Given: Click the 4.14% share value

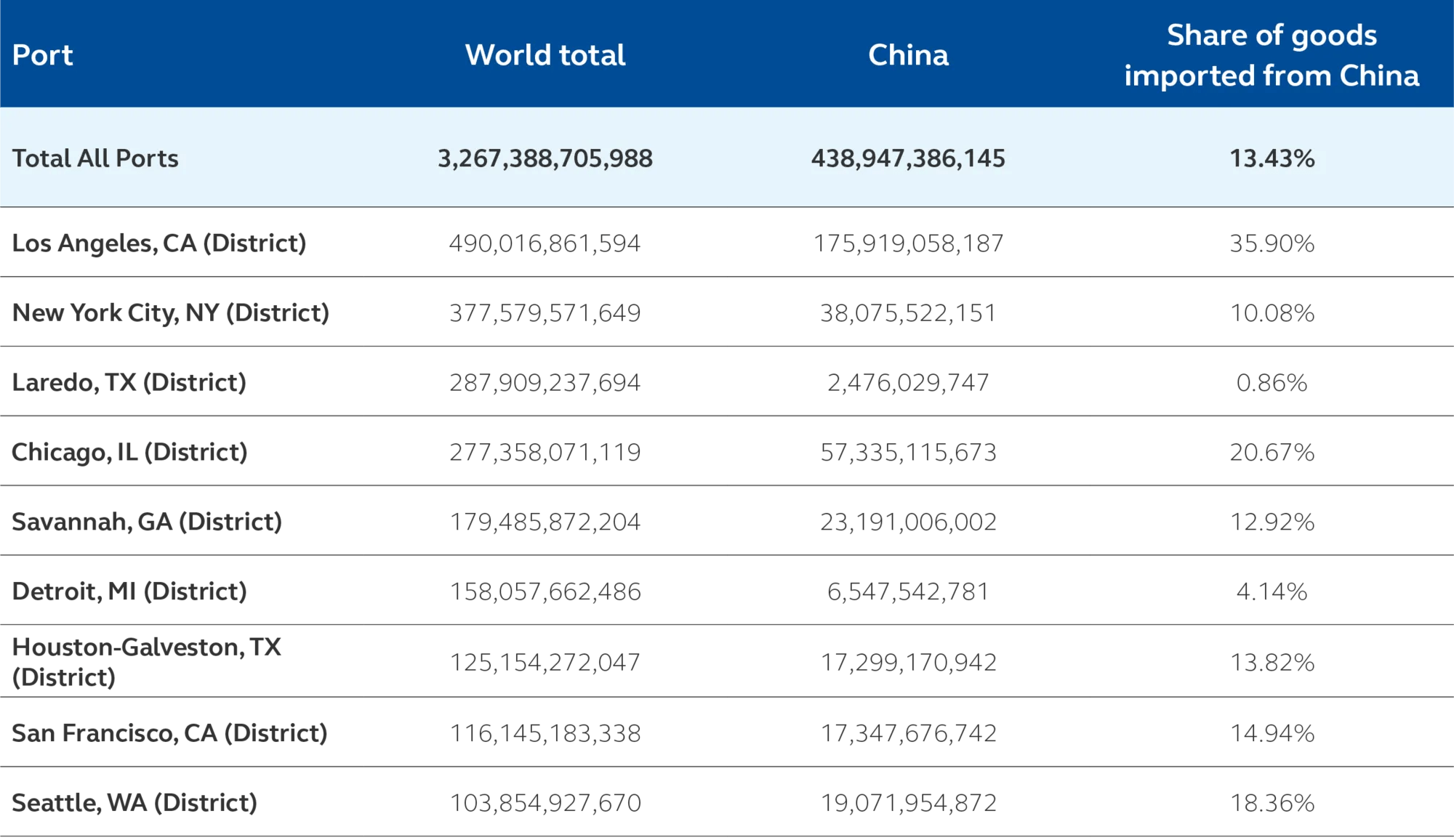Looking at the screenshot, I should pos(1272,592).
